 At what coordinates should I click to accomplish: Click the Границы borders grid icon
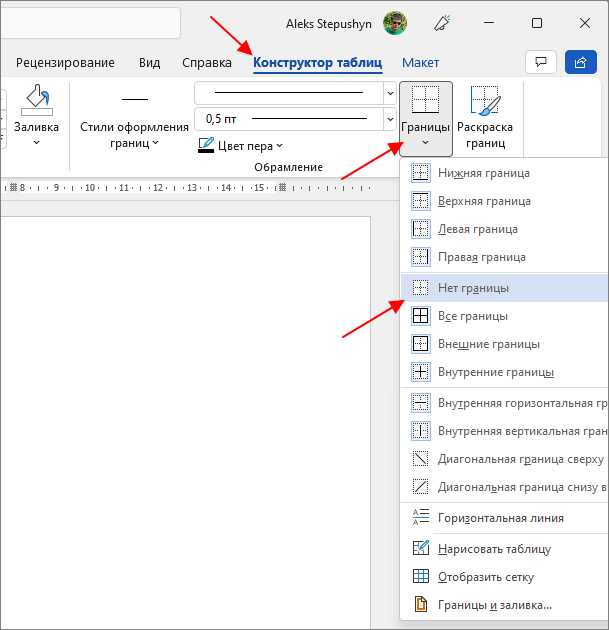point(425,99)
